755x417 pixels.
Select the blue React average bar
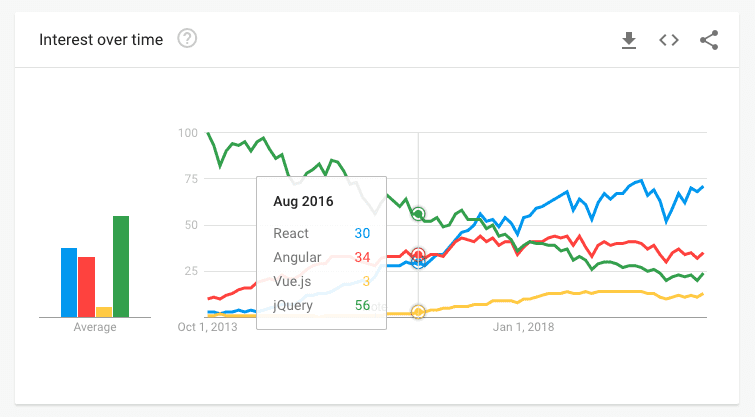(69, 282)
